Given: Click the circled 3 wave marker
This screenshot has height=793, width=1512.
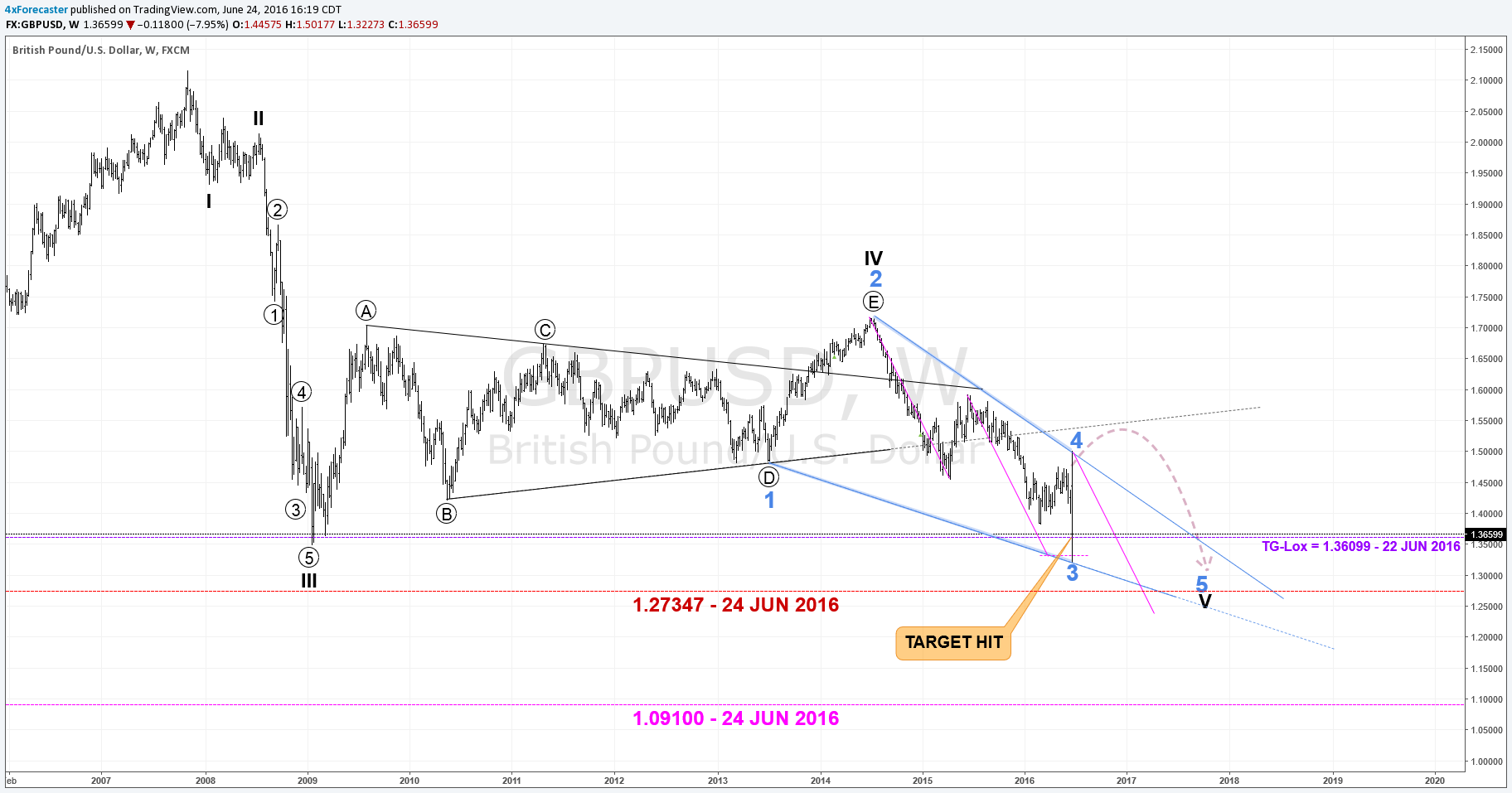Looking at the screenshot, I should pyautogui.click(x=295, y=510).
